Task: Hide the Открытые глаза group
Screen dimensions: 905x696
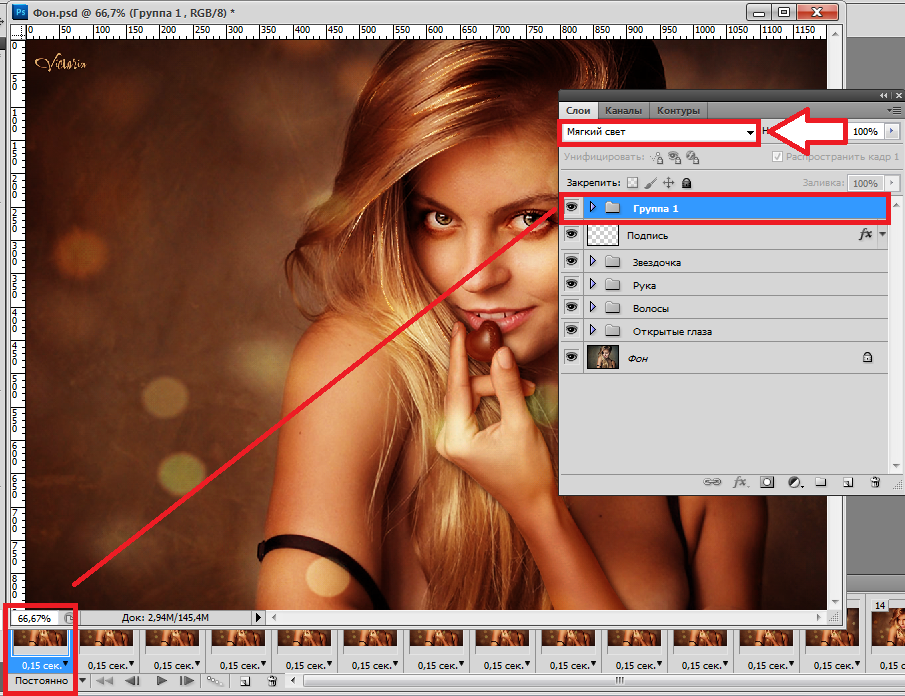Action: (x=571, y=330)
